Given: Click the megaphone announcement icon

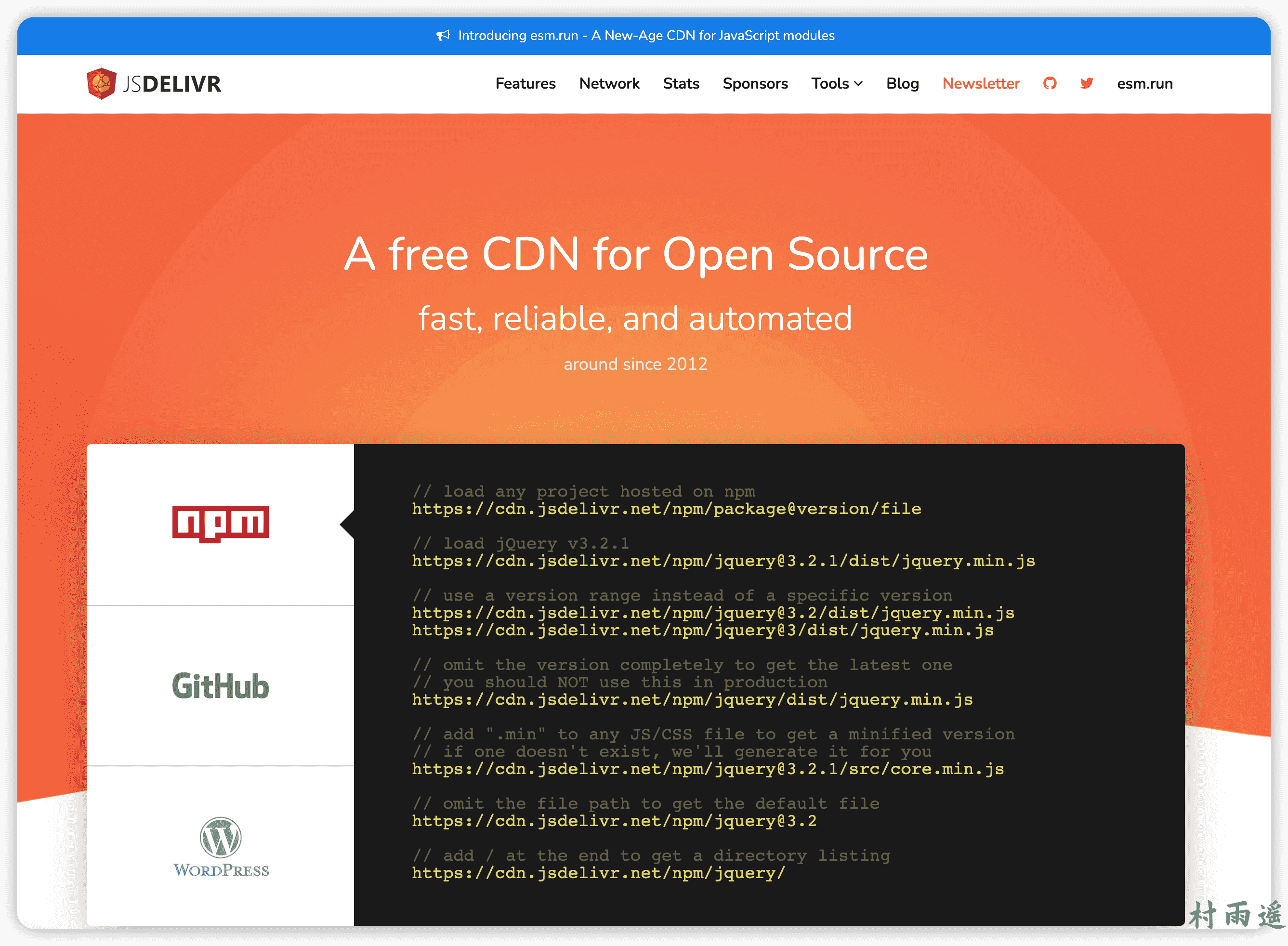Looking at the screenshot, I should pos(443,36).
